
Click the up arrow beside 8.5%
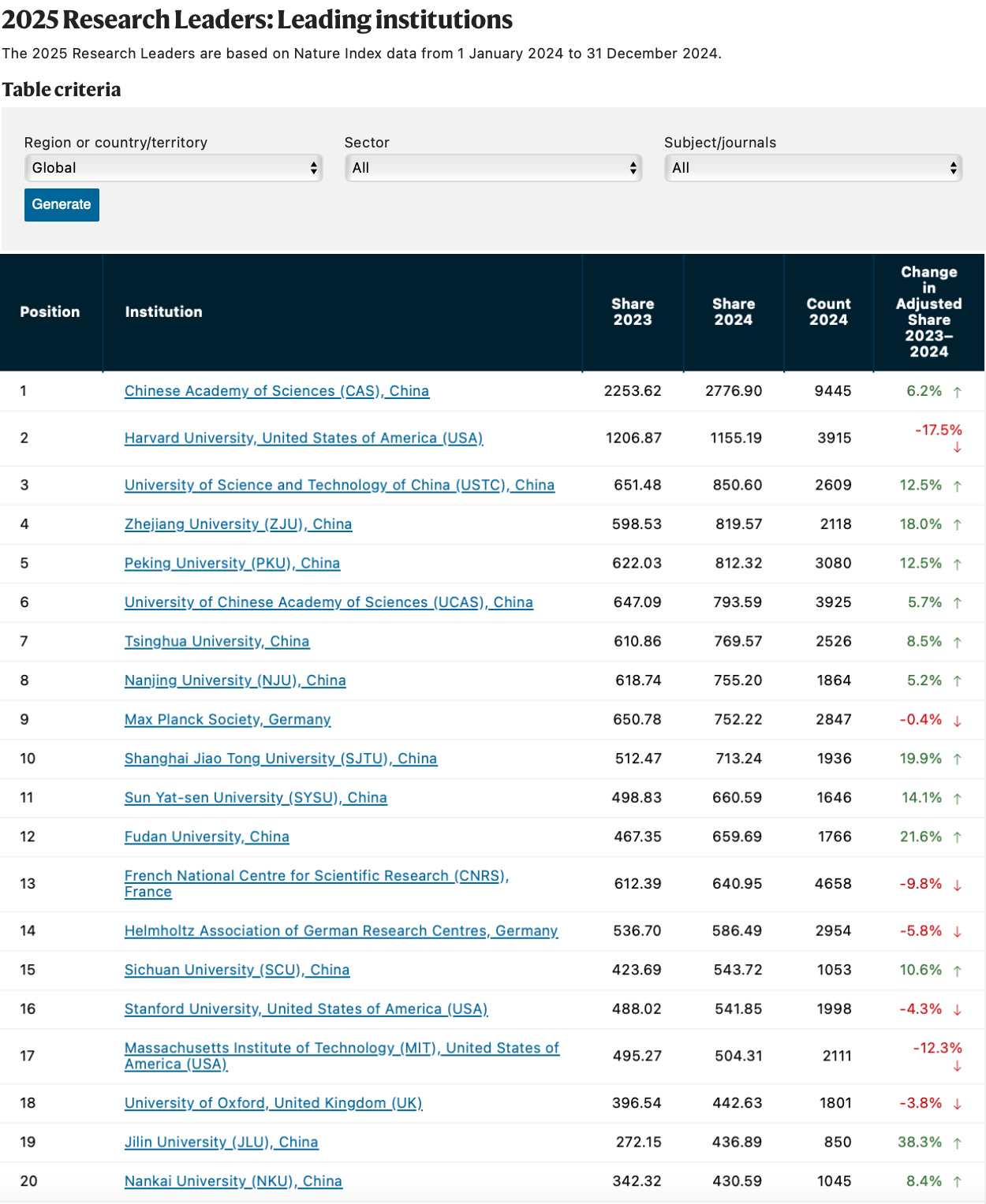(x=957, y=643)
